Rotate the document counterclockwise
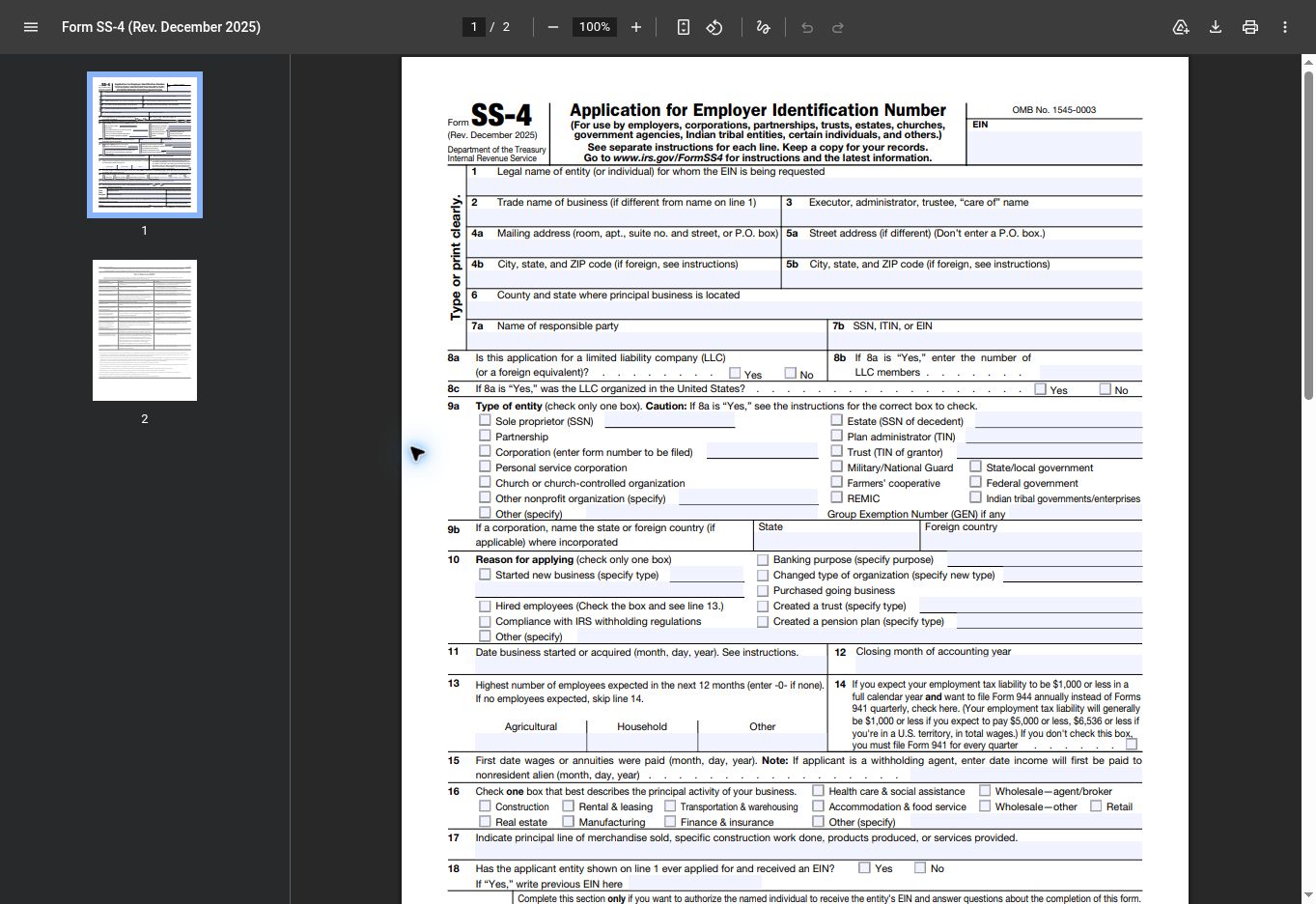This screenshot has height=904, width=1316. click(714, 27)
